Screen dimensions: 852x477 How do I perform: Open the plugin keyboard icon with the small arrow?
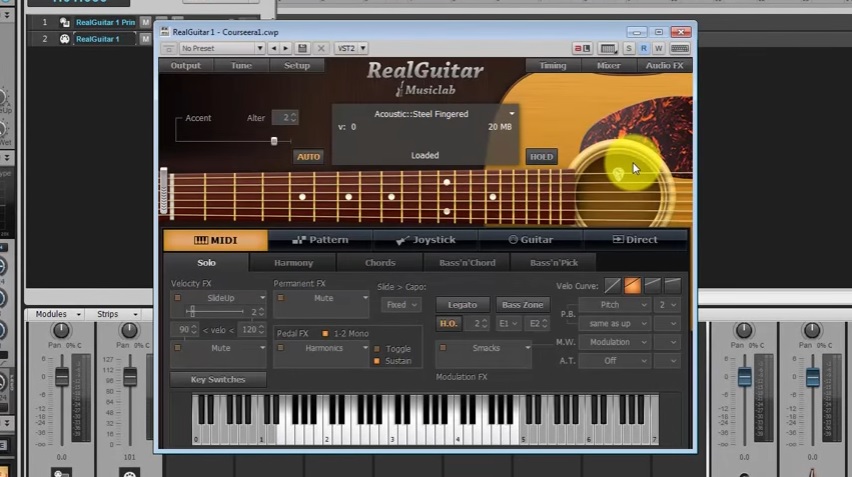click(608, 48)
